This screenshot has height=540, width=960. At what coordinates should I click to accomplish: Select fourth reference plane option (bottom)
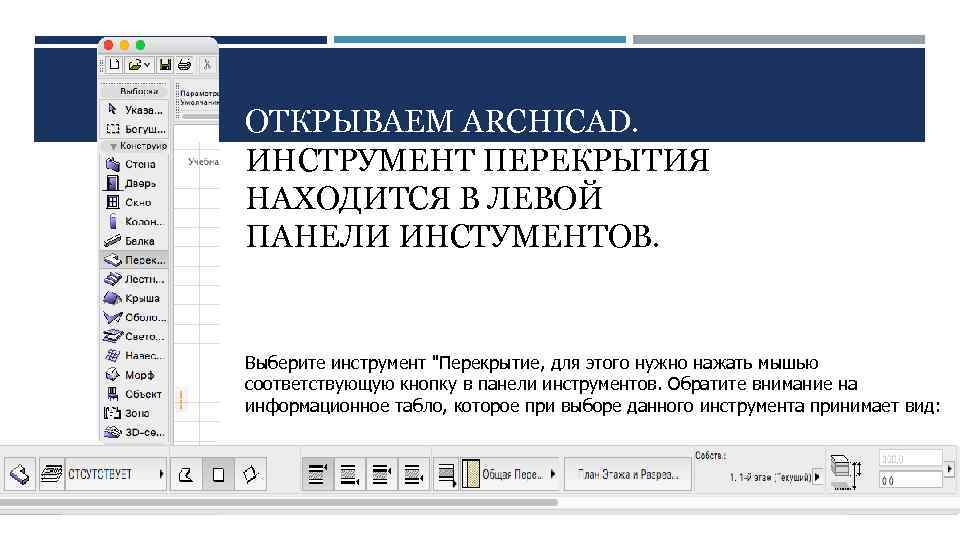[x=413, y=474]
